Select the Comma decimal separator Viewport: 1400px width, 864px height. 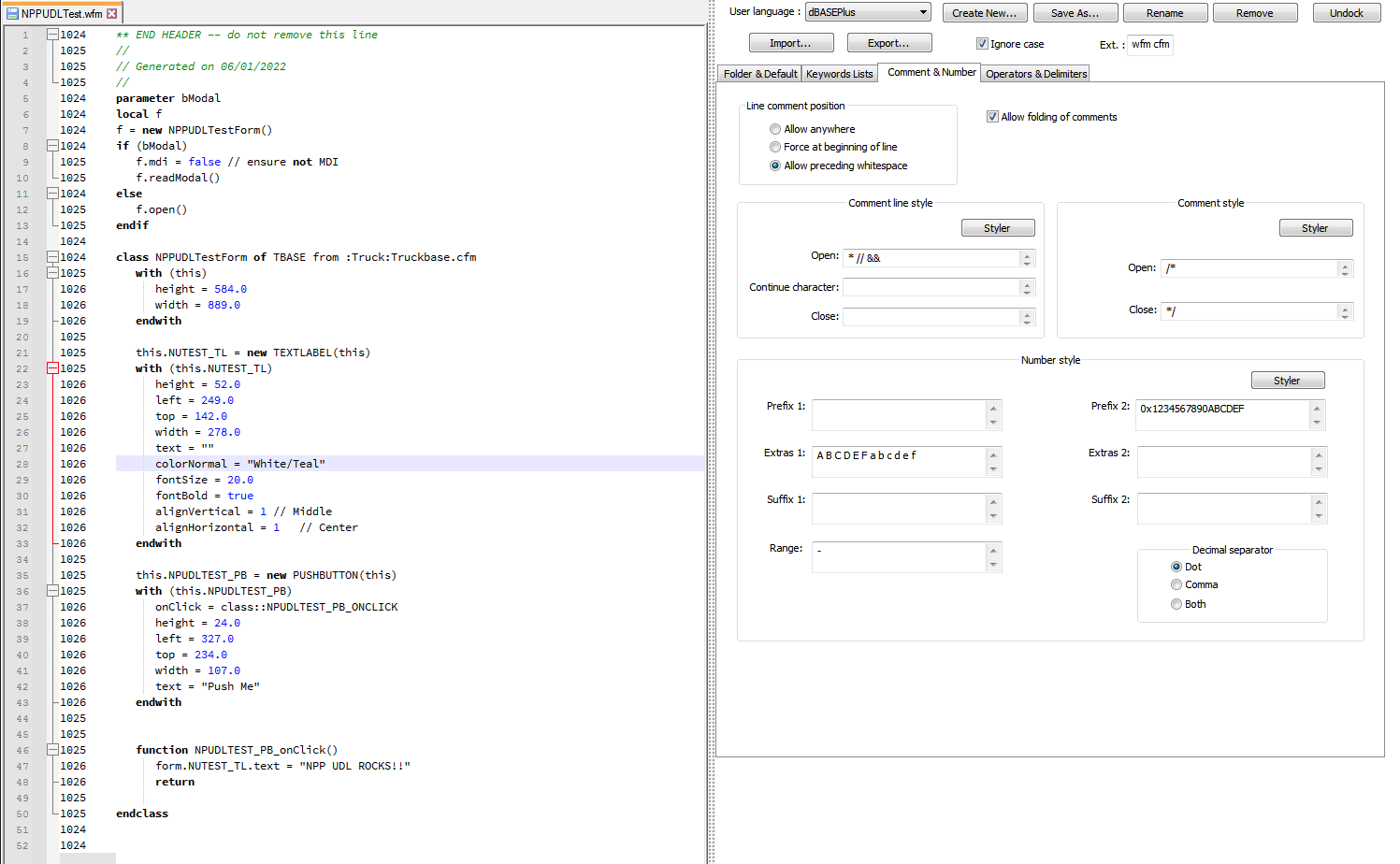pos(1176,584)
